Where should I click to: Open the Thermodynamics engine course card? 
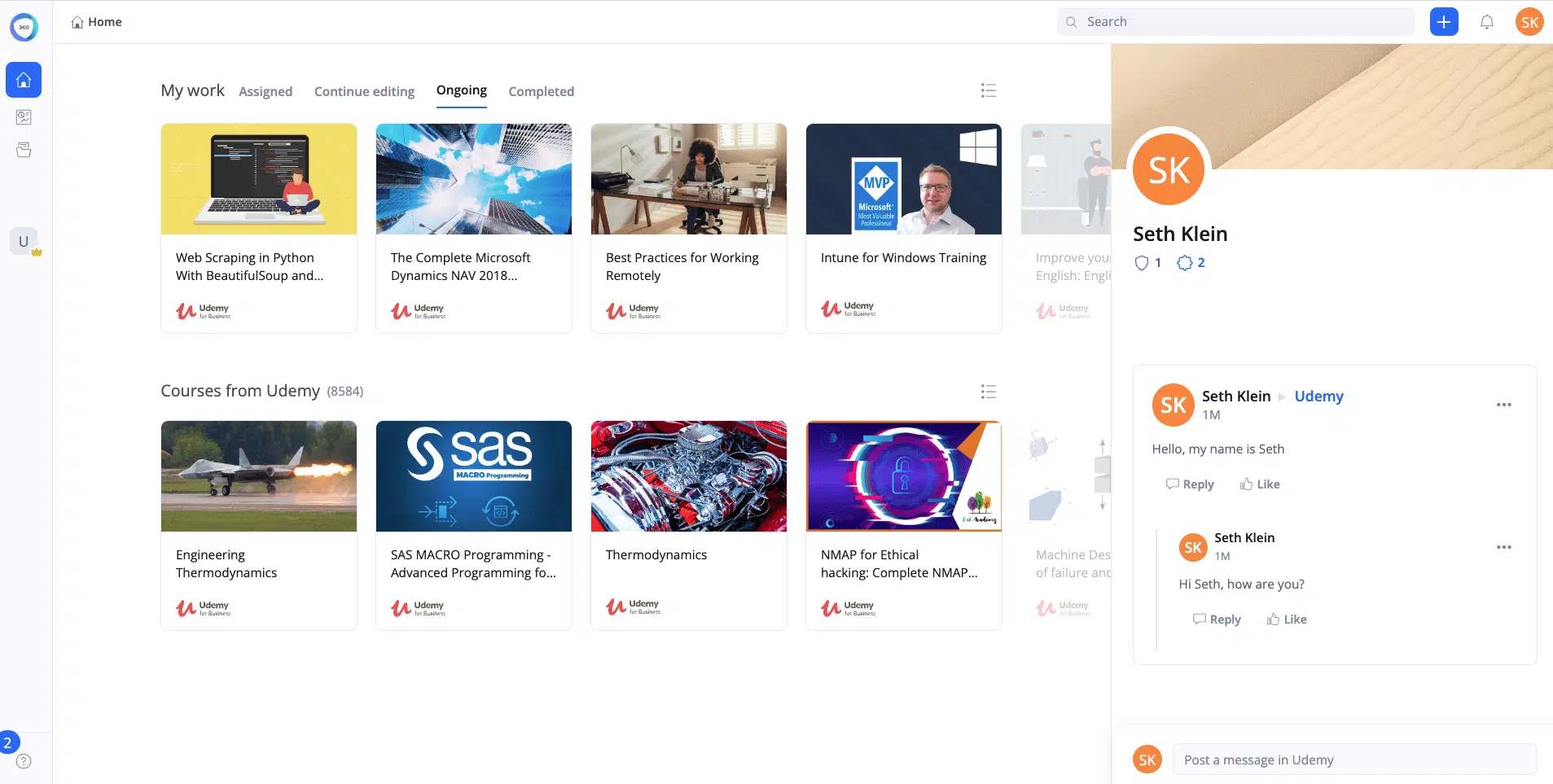pos(689,525)
